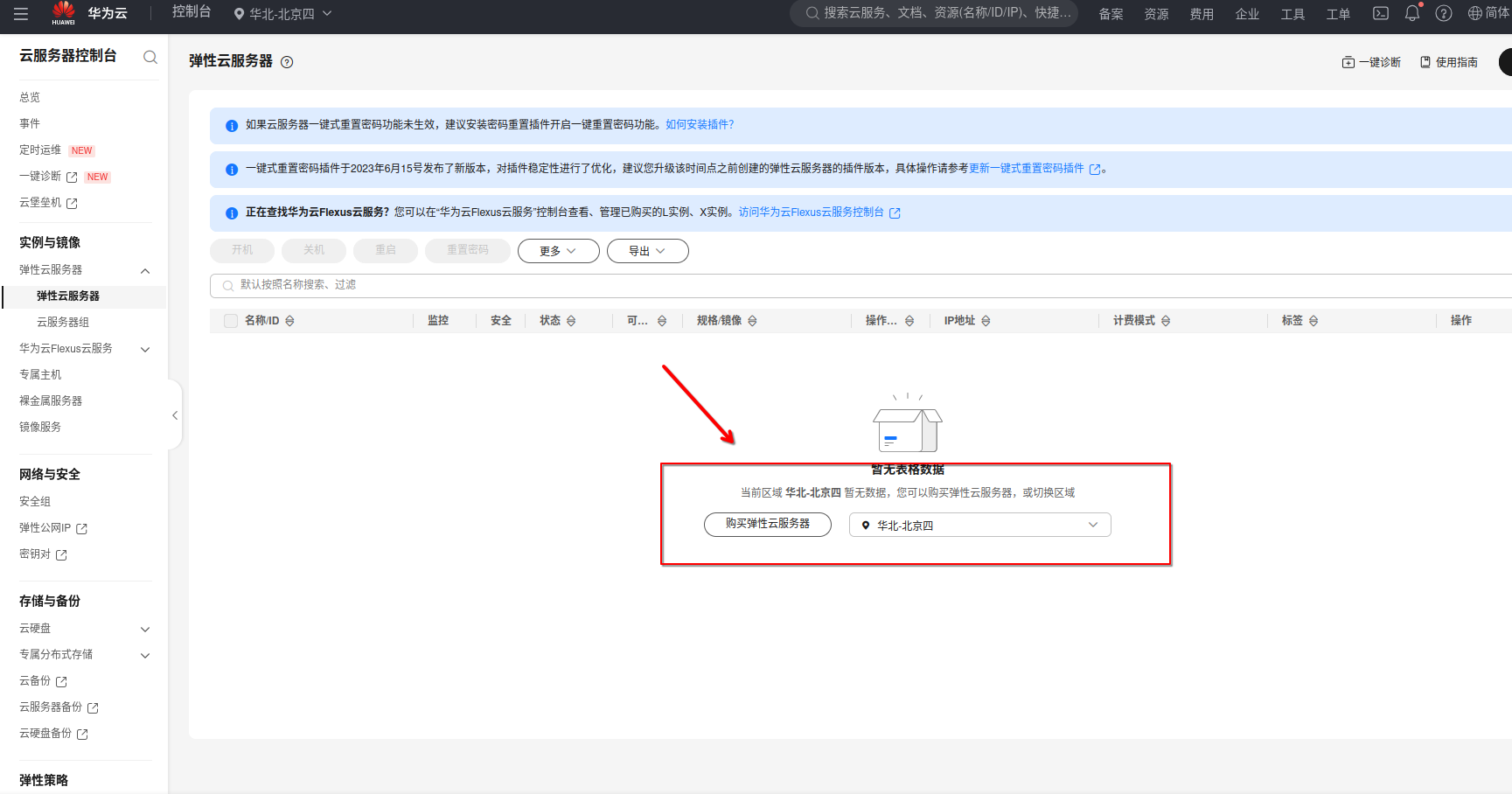The image size is (1512, 794).
Task: Open 定时运维 in the sidebar
Action: click(40, 150)
